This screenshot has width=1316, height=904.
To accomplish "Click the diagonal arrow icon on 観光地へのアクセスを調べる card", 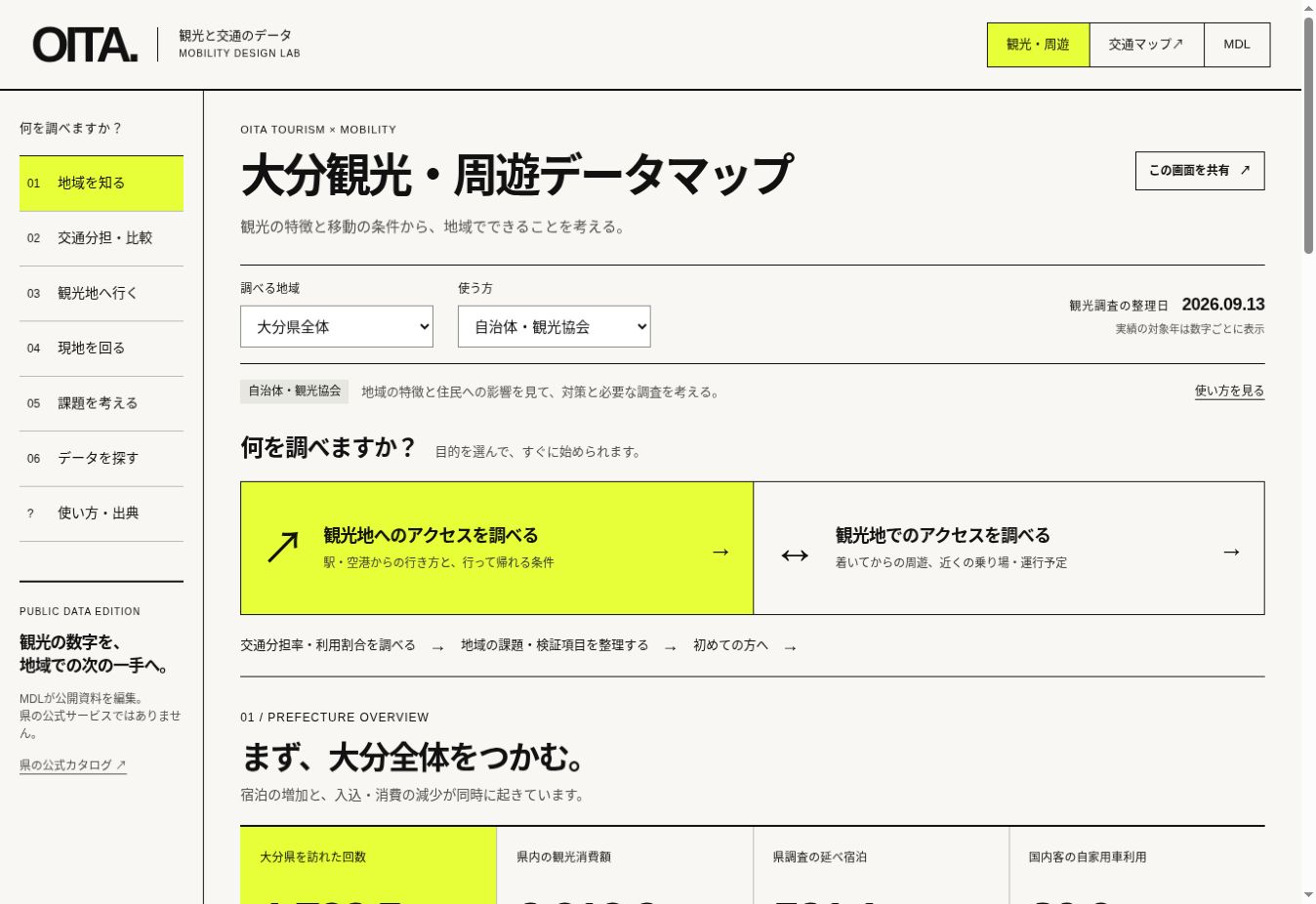I will (x=283, y=548).
